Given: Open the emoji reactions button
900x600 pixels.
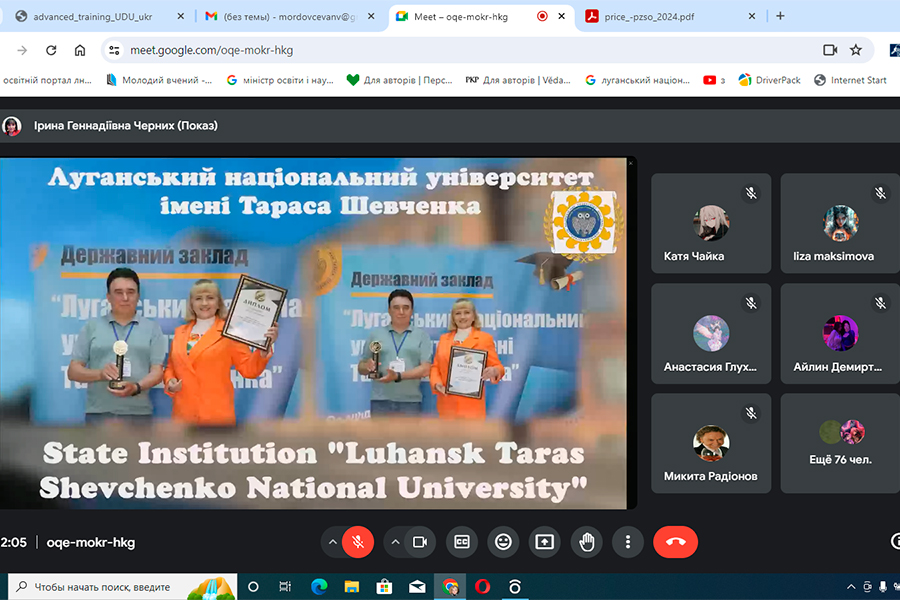Looking at the screenshot, I should 503,542.
